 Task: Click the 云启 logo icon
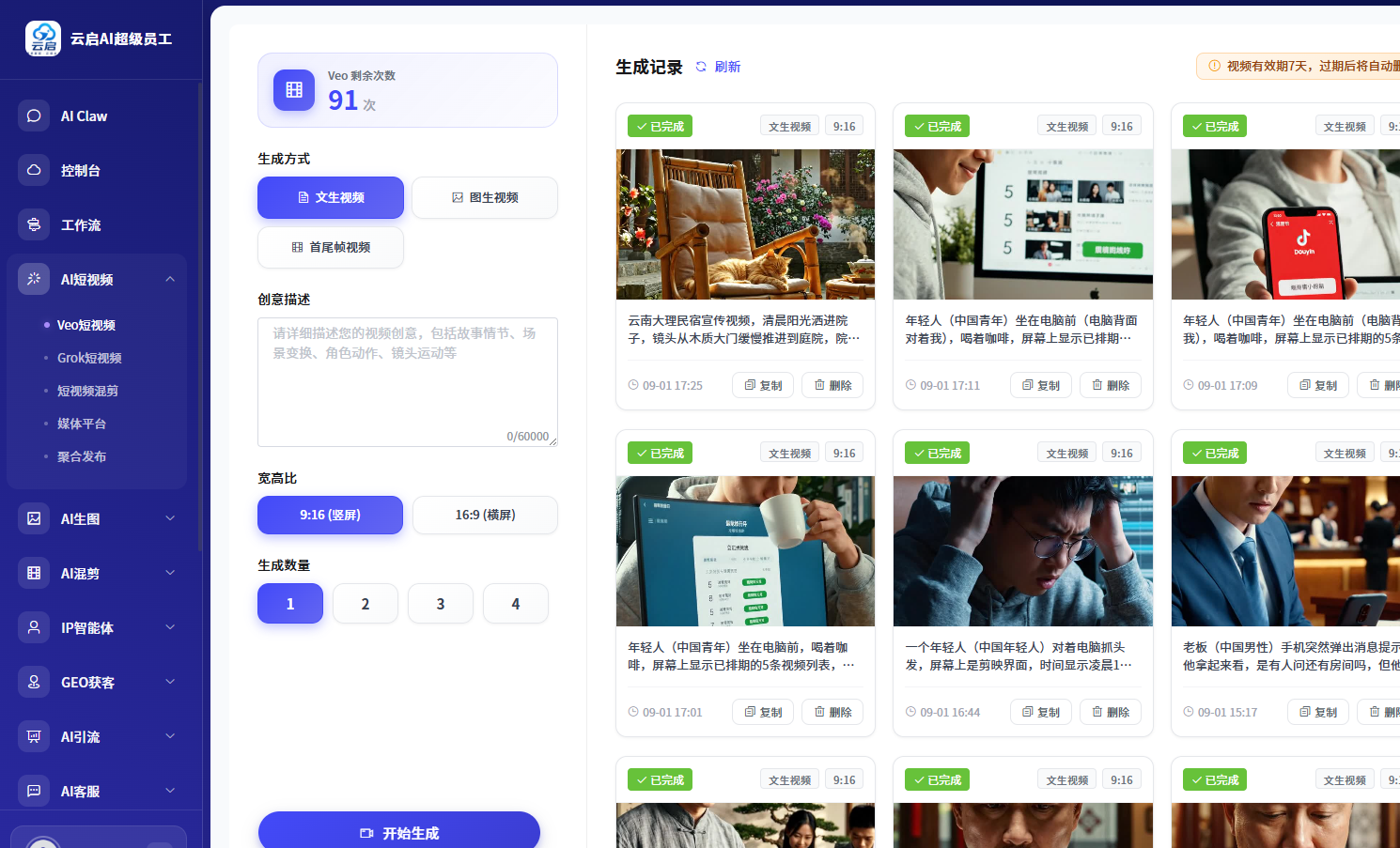pyautogui.click(x=43, y=39)
